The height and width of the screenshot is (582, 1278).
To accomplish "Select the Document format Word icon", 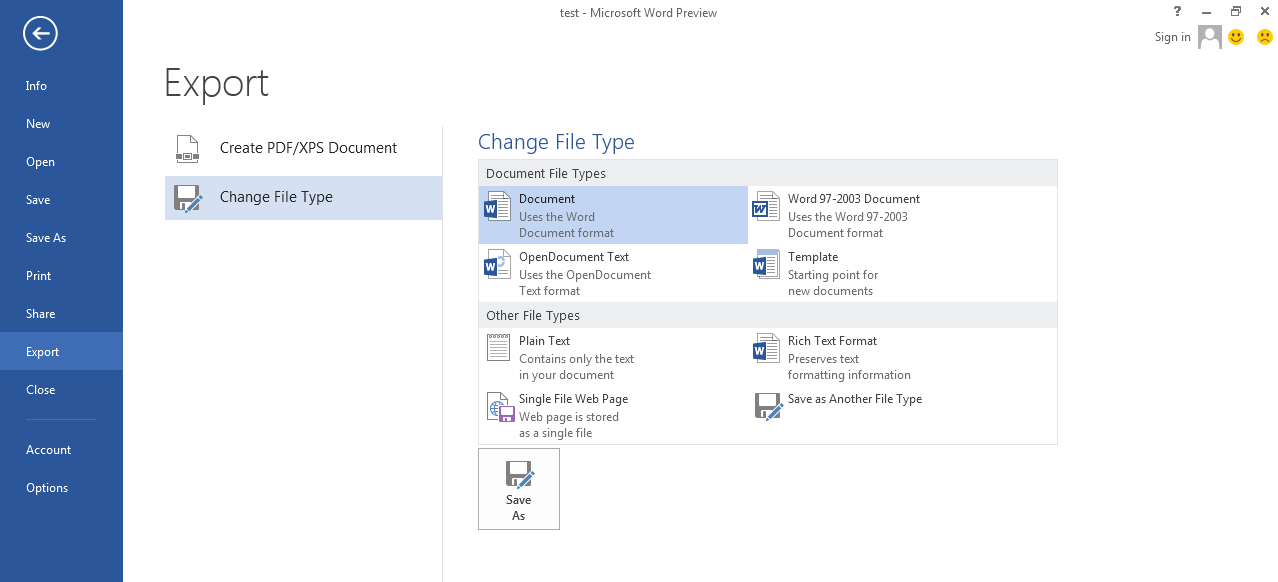I will (x=497, y=207).
